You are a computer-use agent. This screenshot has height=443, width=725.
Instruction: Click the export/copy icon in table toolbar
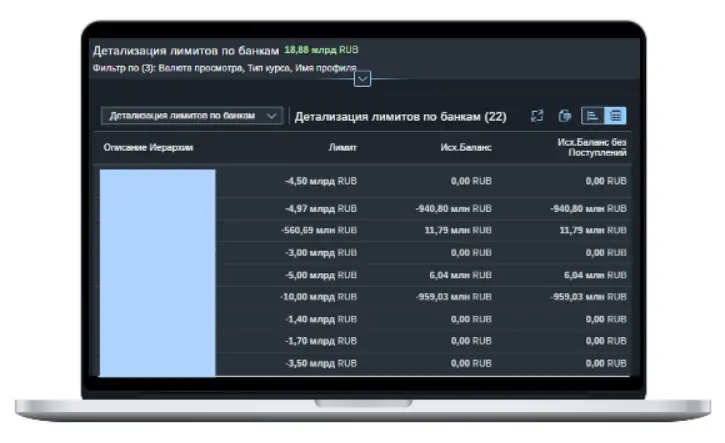[x=564, y=116]
